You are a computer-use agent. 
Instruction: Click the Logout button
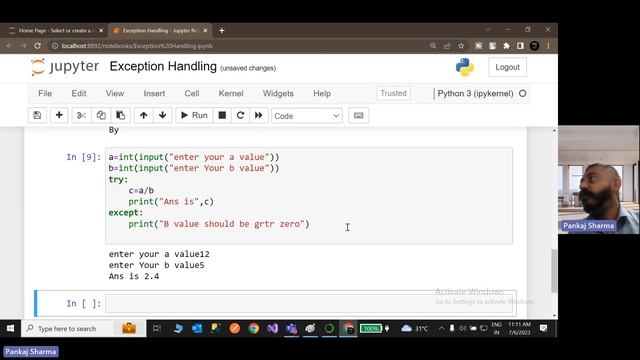pyautogui.click(x=507, y=67)
